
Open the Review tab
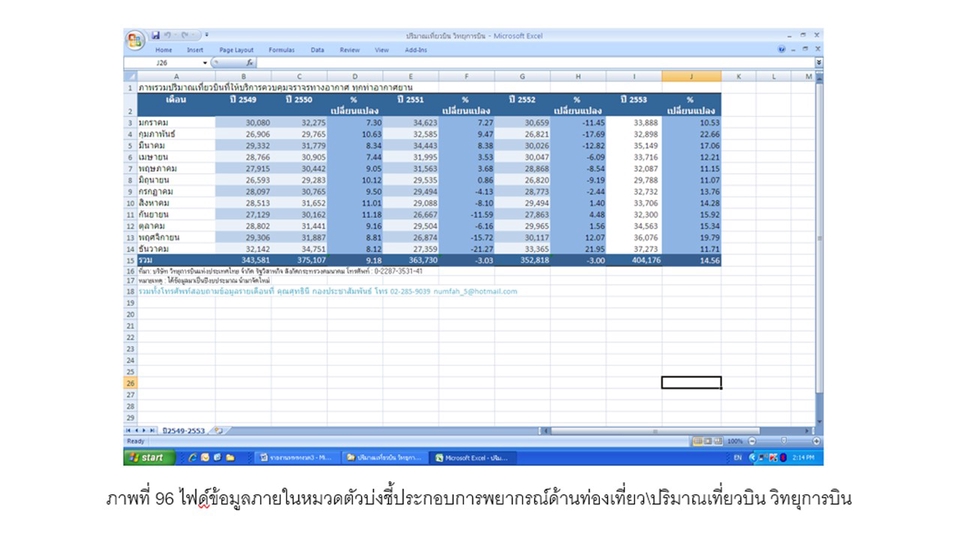[350, 50]
